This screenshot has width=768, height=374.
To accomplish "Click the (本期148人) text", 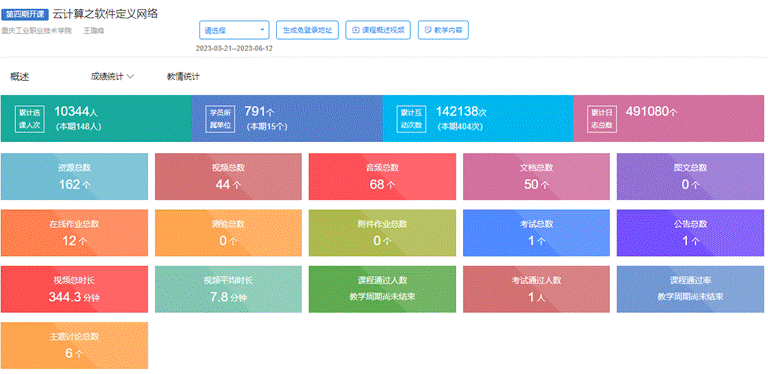I will pos(78,127).
